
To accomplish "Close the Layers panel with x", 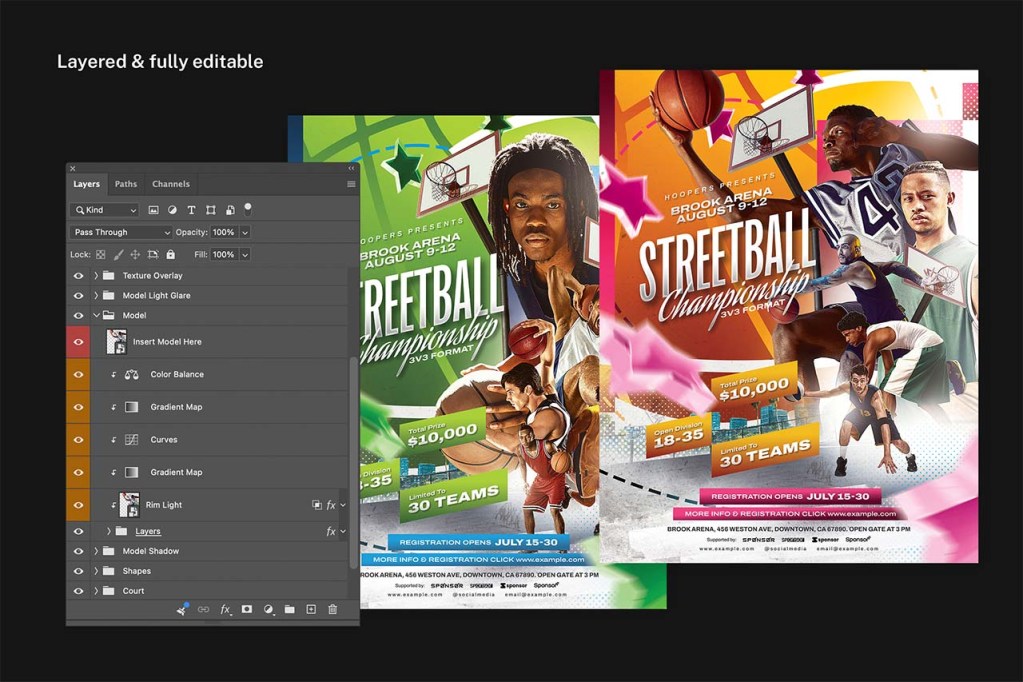I will click(72, 168).
